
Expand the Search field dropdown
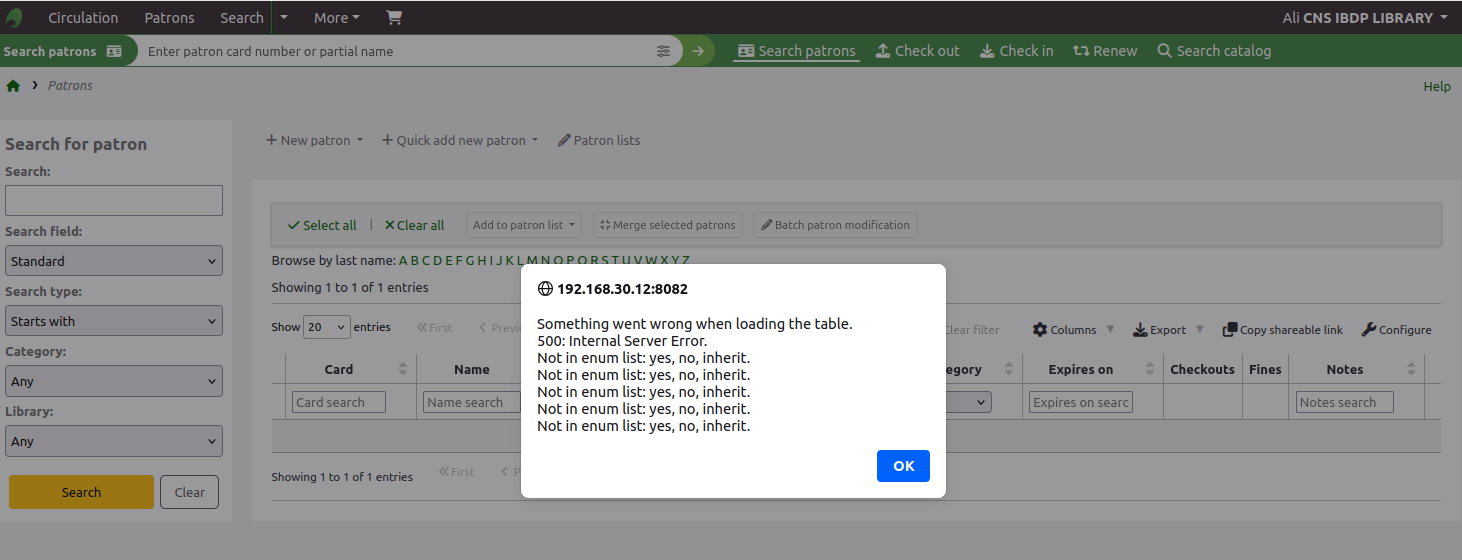coord(113,261)
